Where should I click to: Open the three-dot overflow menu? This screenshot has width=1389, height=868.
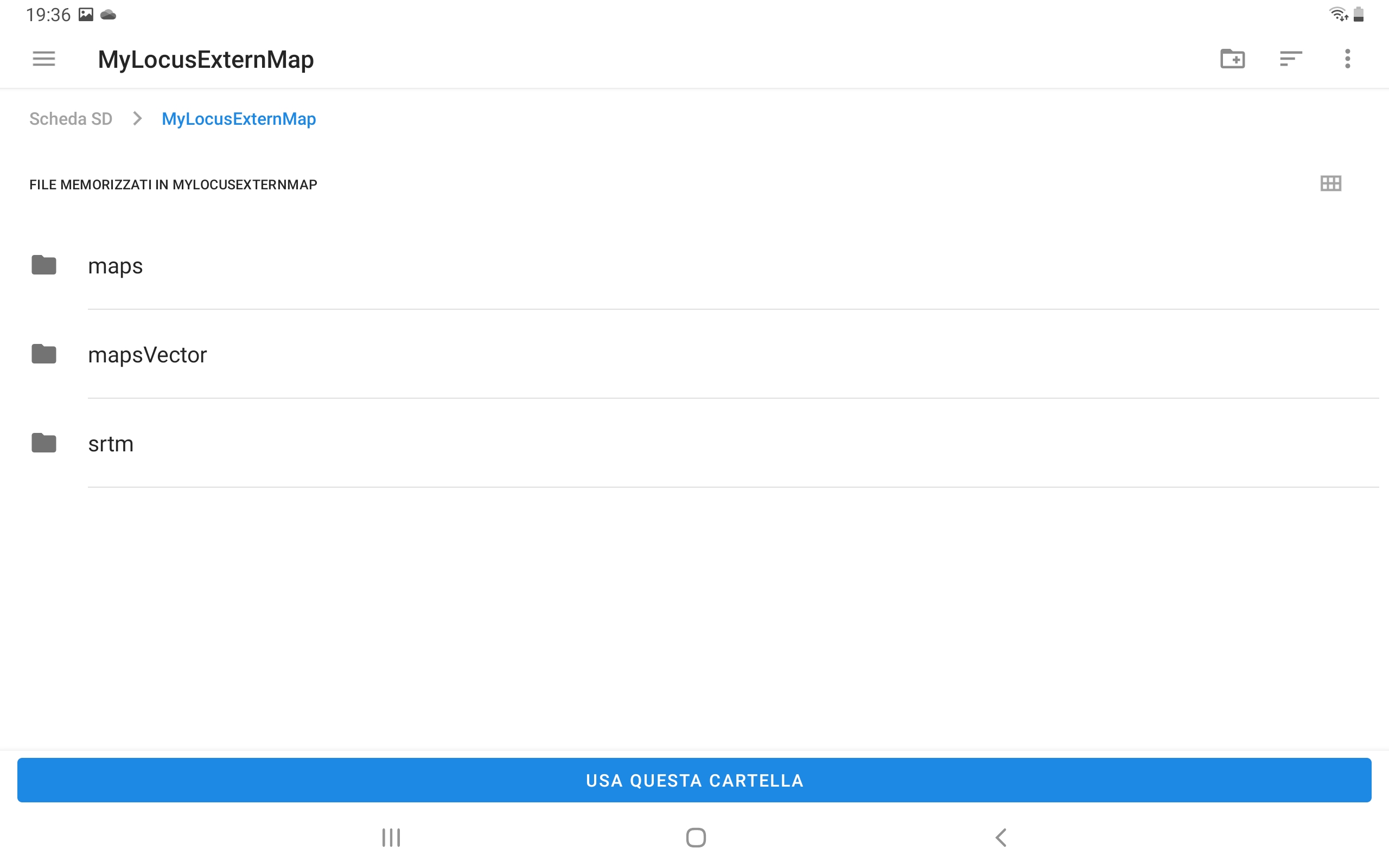(1347, 59)
